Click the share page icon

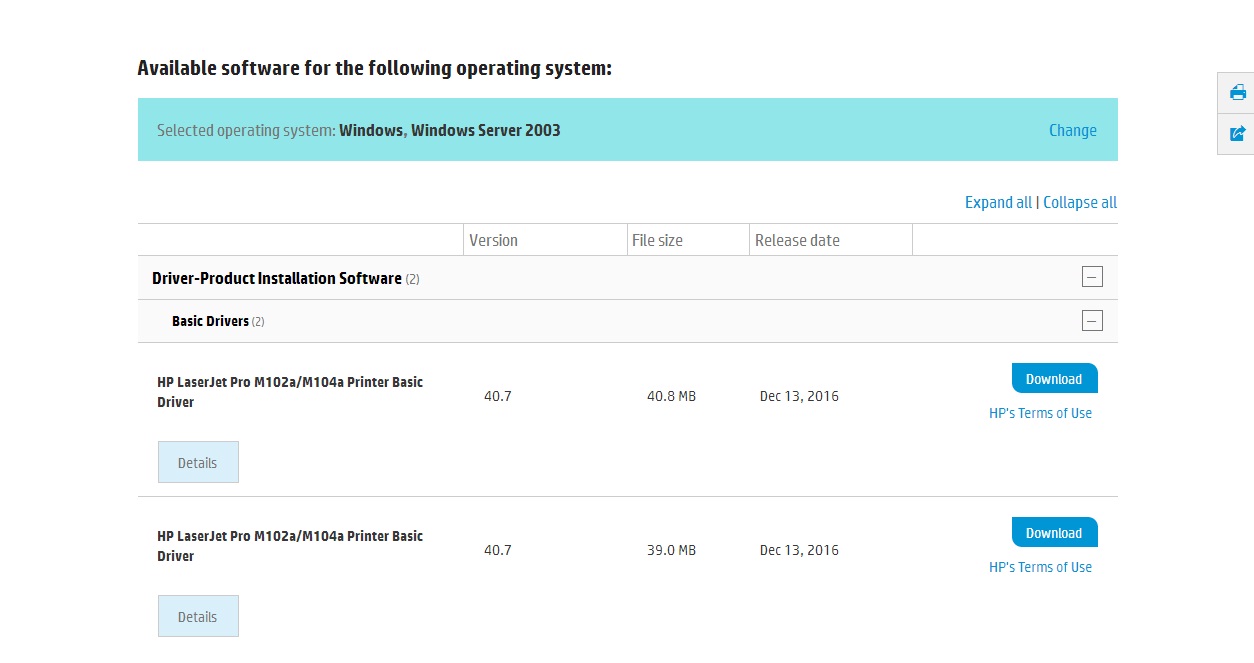(x=1238, y=133)
